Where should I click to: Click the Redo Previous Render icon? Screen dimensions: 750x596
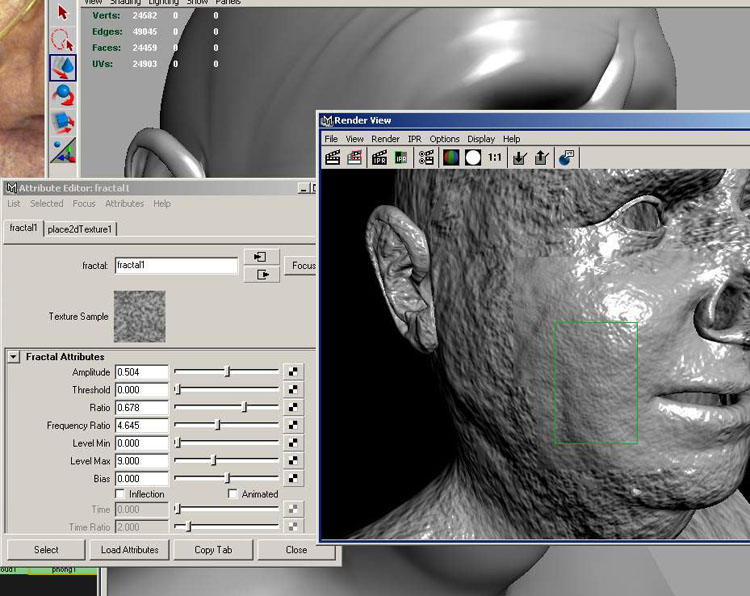(333, 157)
